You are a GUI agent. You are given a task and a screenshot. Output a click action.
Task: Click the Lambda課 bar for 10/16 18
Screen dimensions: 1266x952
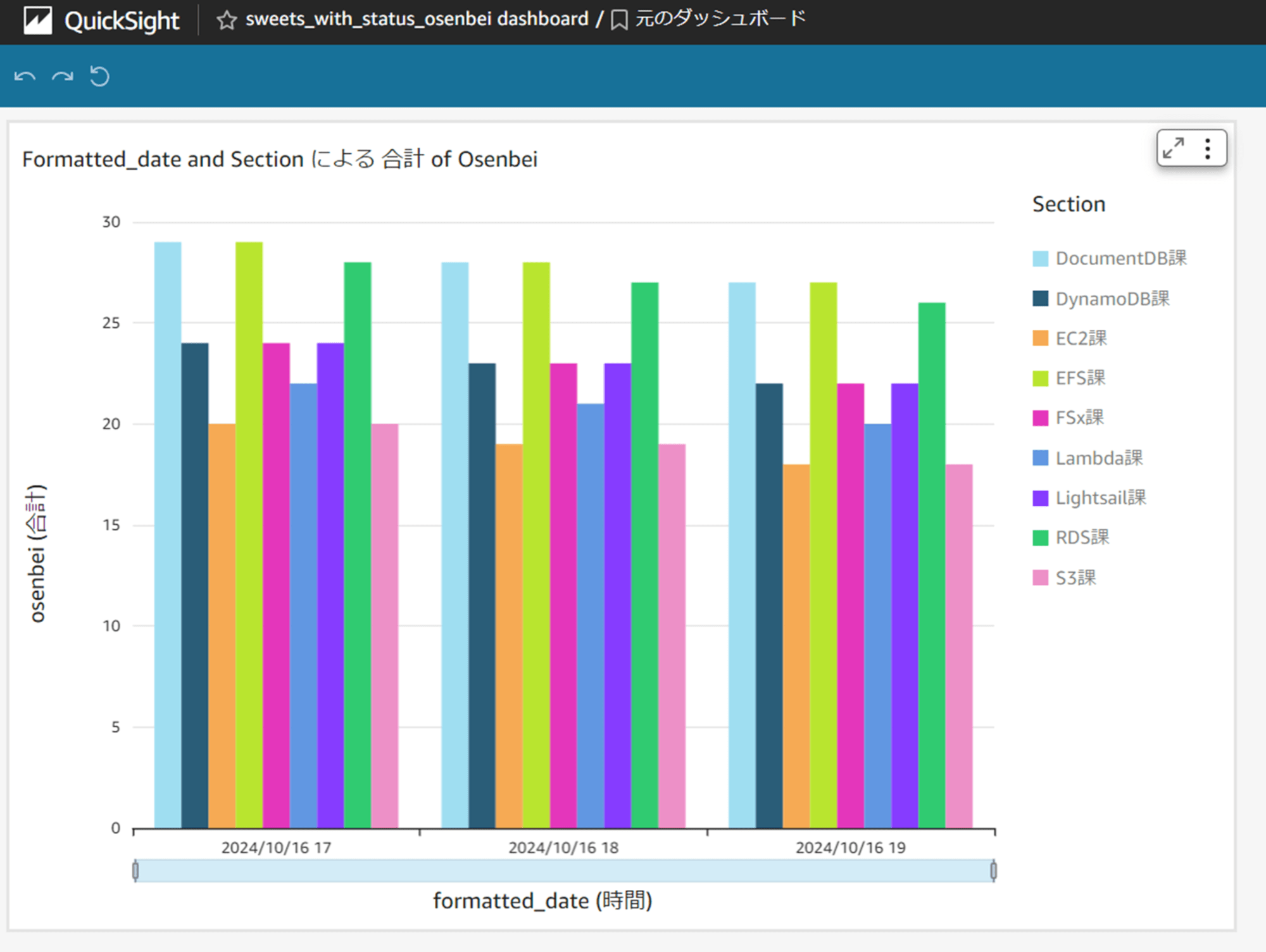[x=591, y=616]
